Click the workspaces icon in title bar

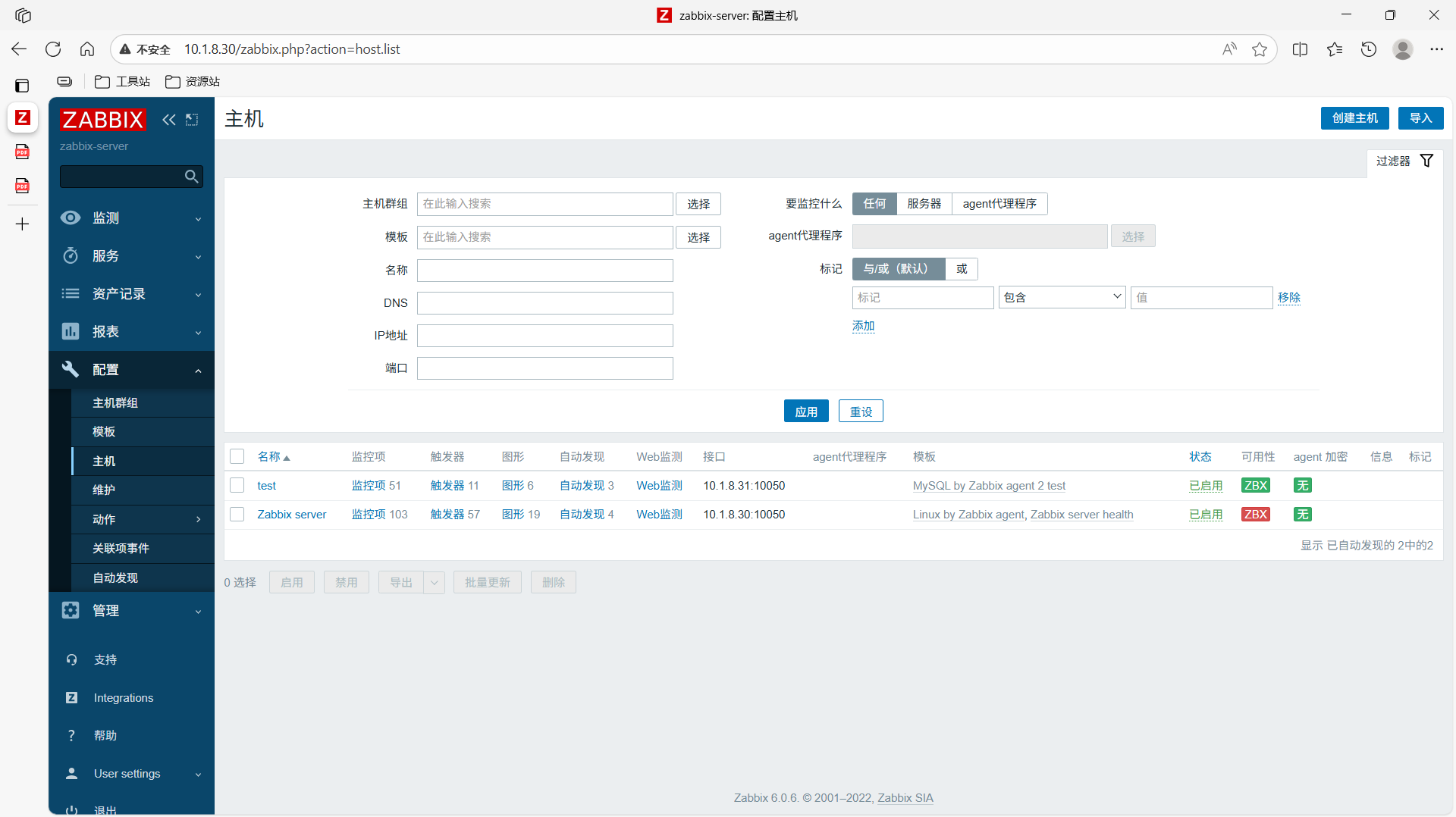pos(23,15)
